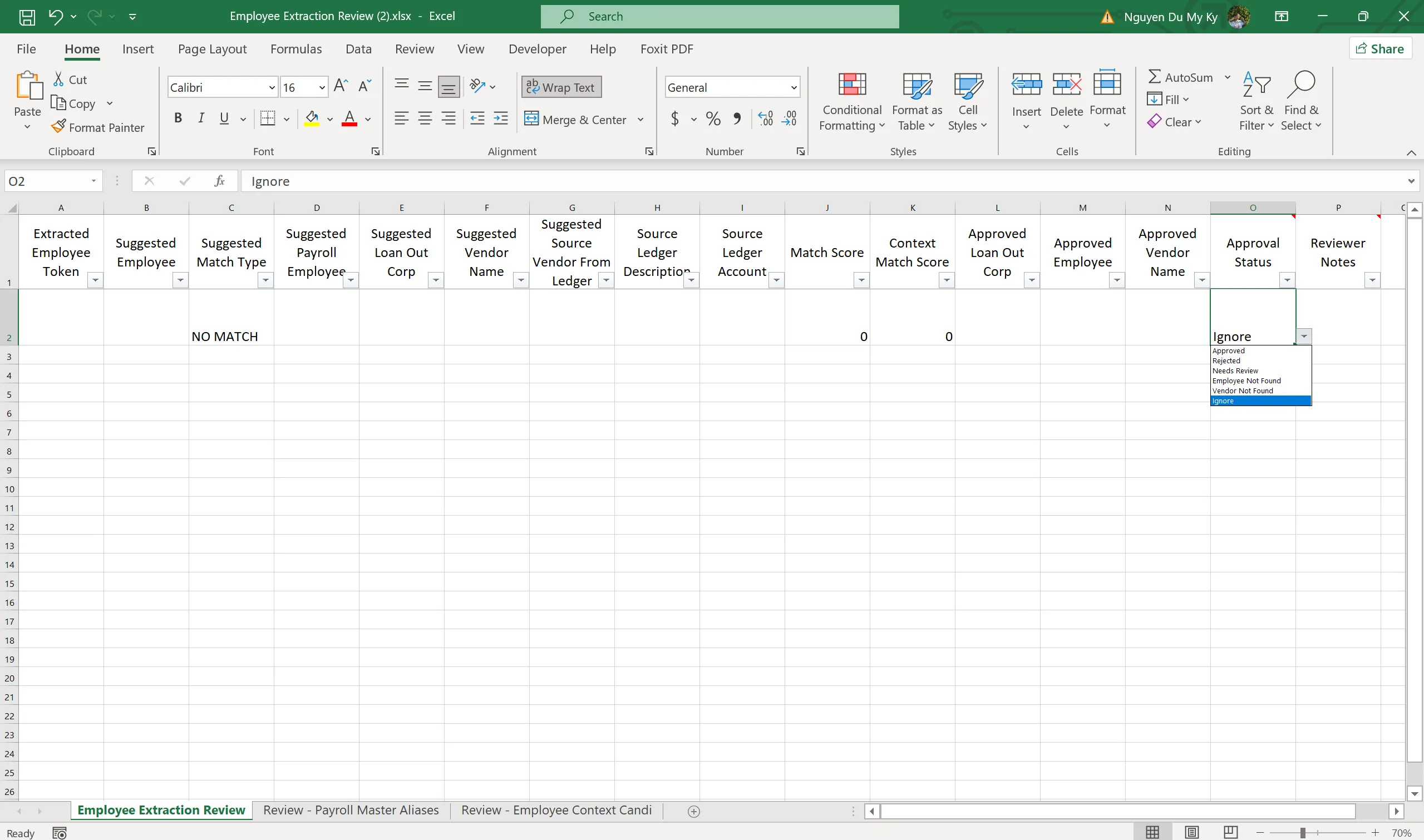The width and height of the screenshot is (1424, 840).
Task: Toggle Align Left horizontal alignment
Action: click(x=401, y=118)
